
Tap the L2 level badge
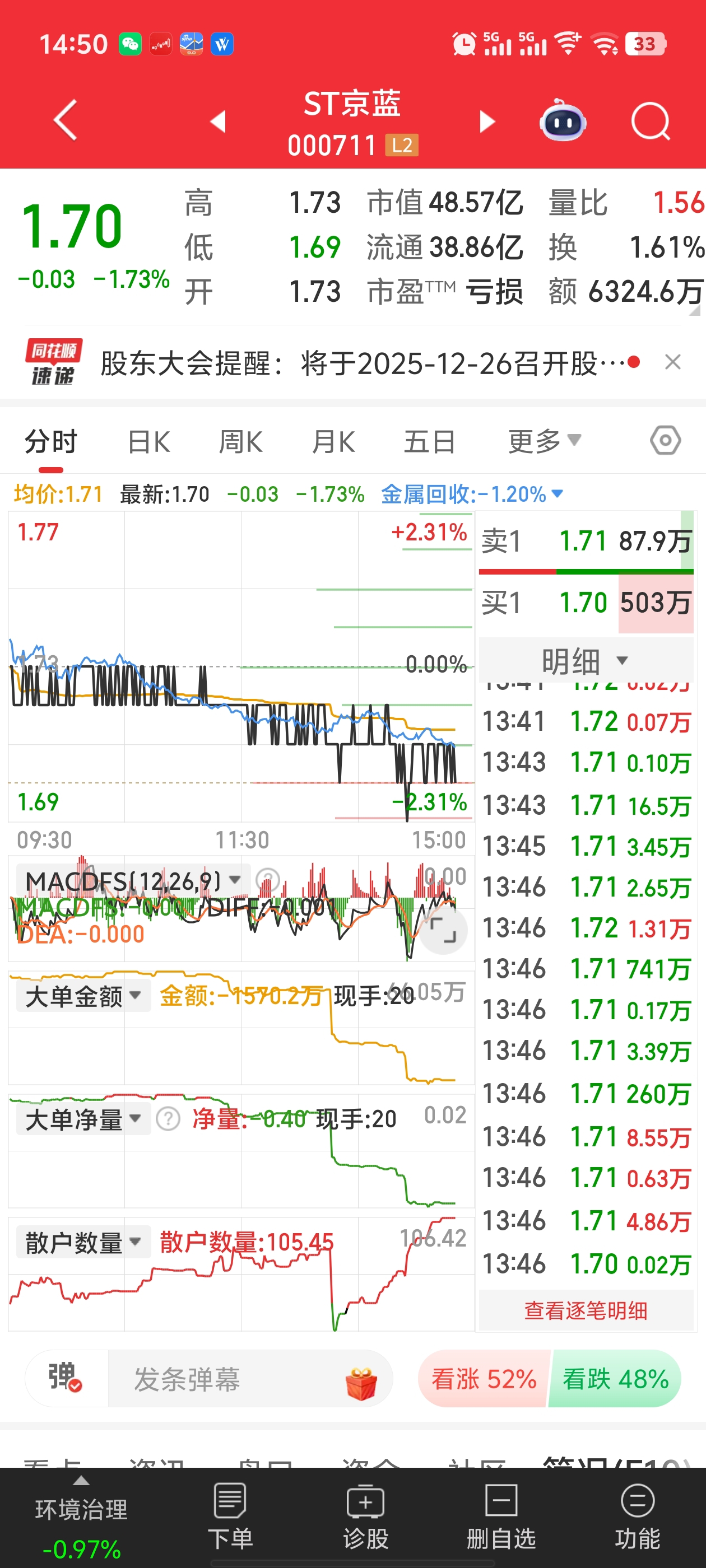click(x=402, y=146)
